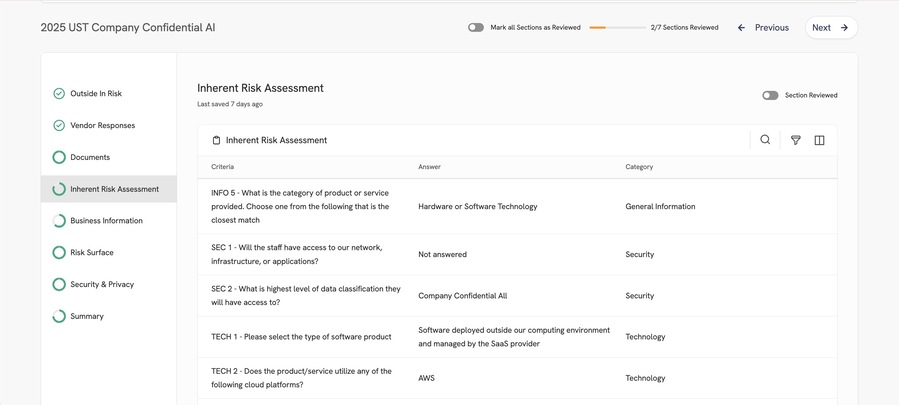The height and width of the screenshot is (405, 899).
Task: Select the INFO 5 criteria row text
Action: click(300, 207)
